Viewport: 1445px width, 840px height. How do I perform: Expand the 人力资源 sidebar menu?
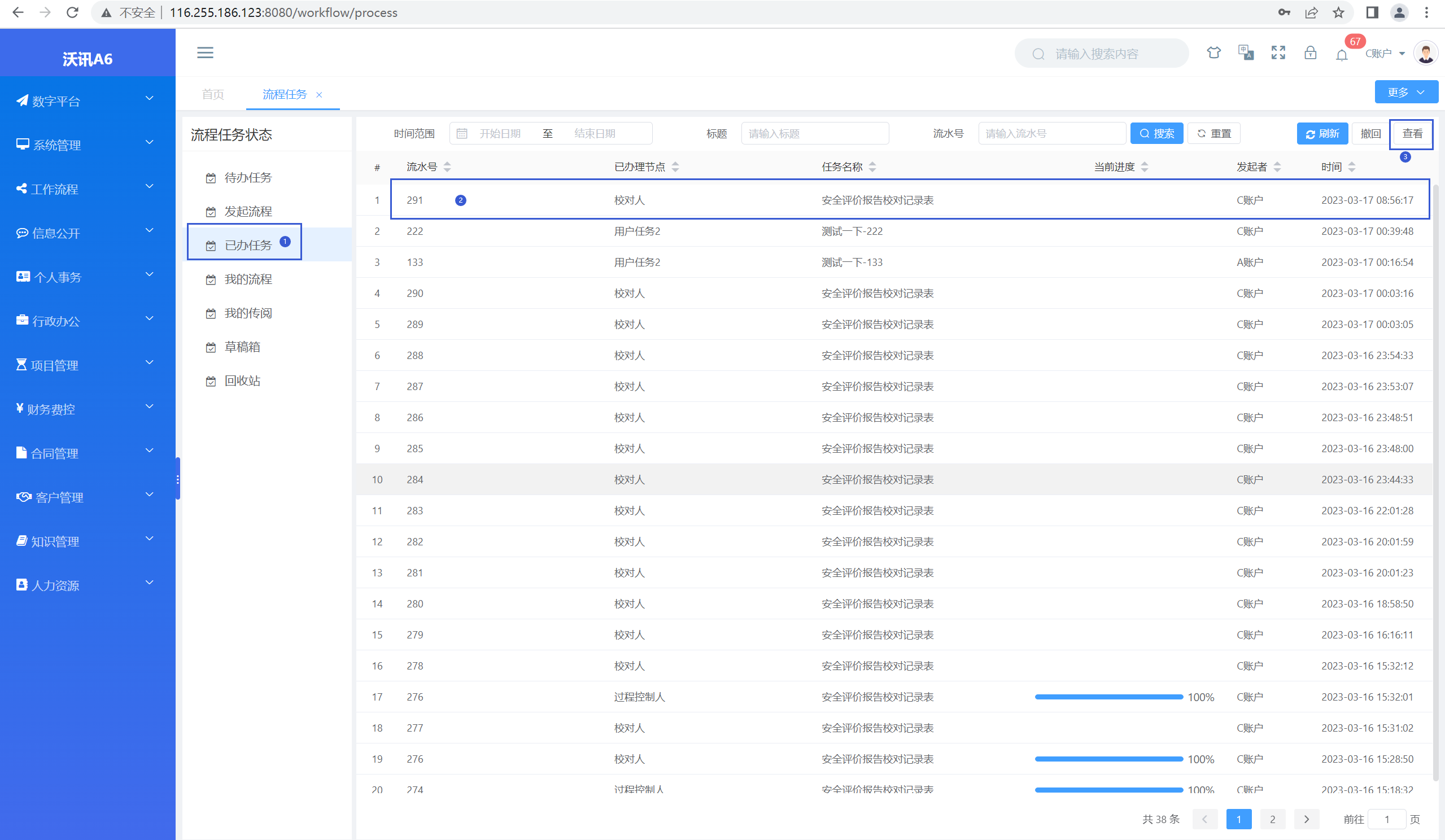tap(88, 585)
